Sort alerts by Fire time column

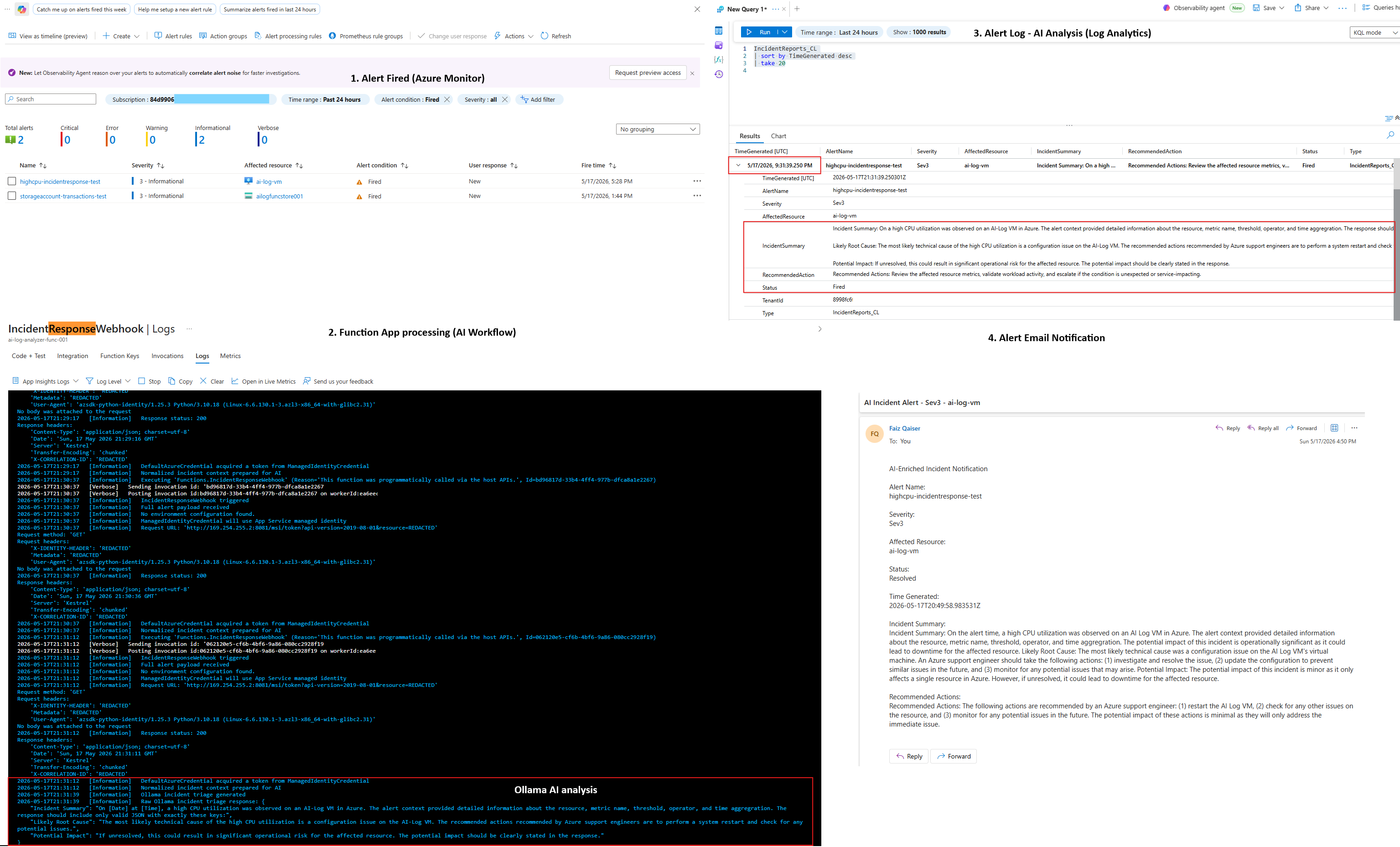(599, 166)
